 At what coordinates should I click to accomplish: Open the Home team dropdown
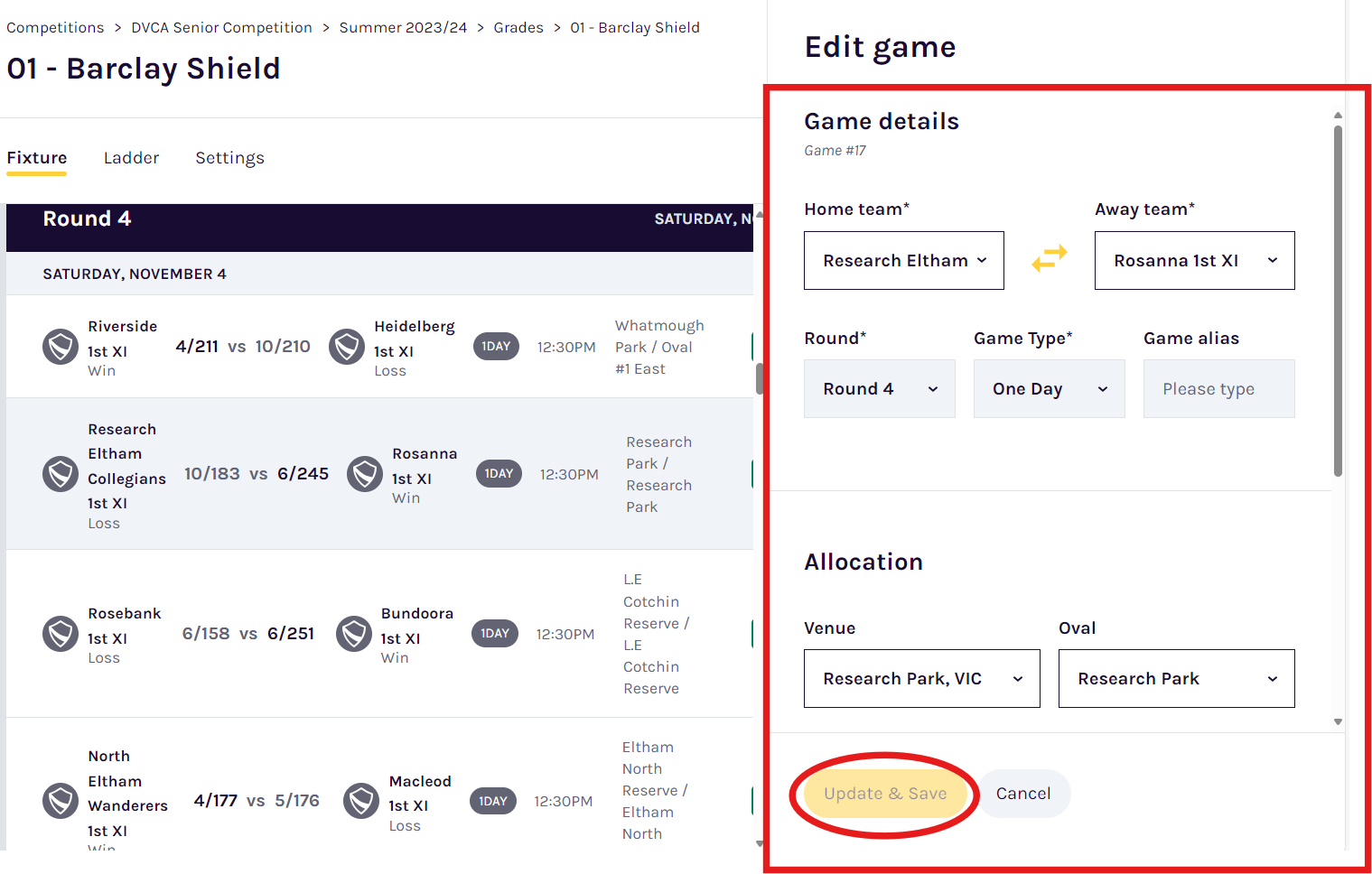(x=904, y=260)
